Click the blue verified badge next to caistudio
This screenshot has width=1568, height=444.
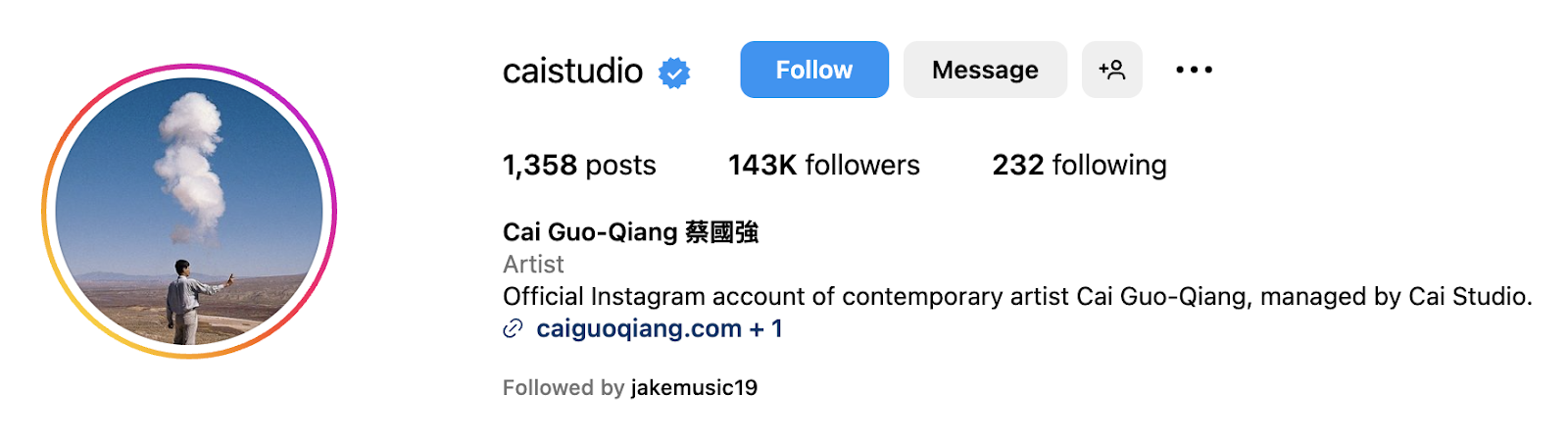pyautogui.click(x=674, y=73)
